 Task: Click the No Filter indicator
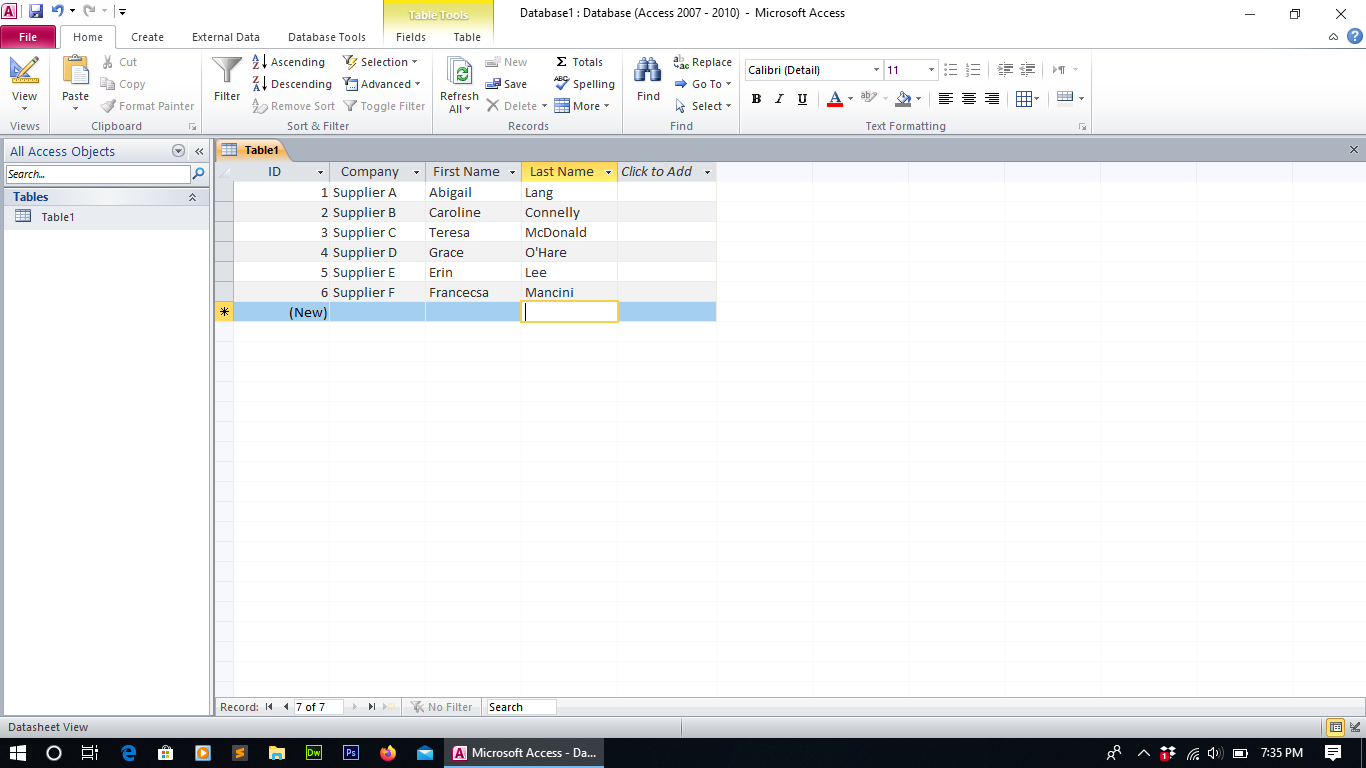coord(441,707)
